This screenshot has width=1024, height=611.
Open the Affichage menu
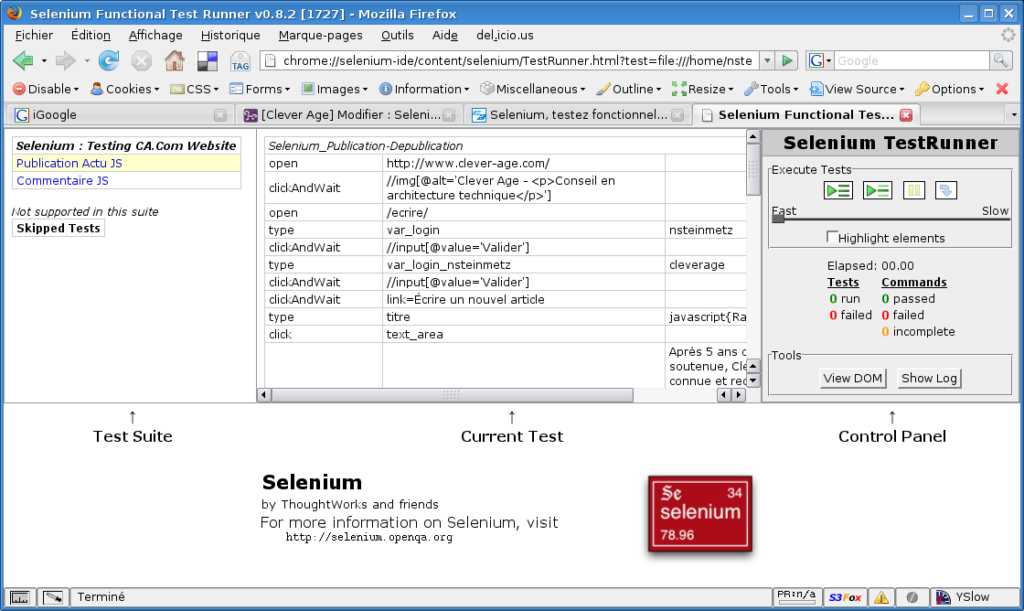pyautogui.click(x=155, y=35)
